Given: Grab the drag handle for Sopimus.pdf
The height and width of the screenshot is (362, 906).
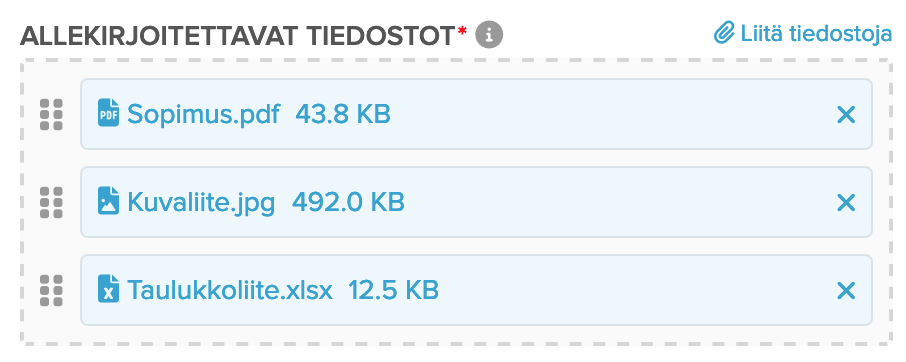Looking at the screenshot, I should [51, 114].
